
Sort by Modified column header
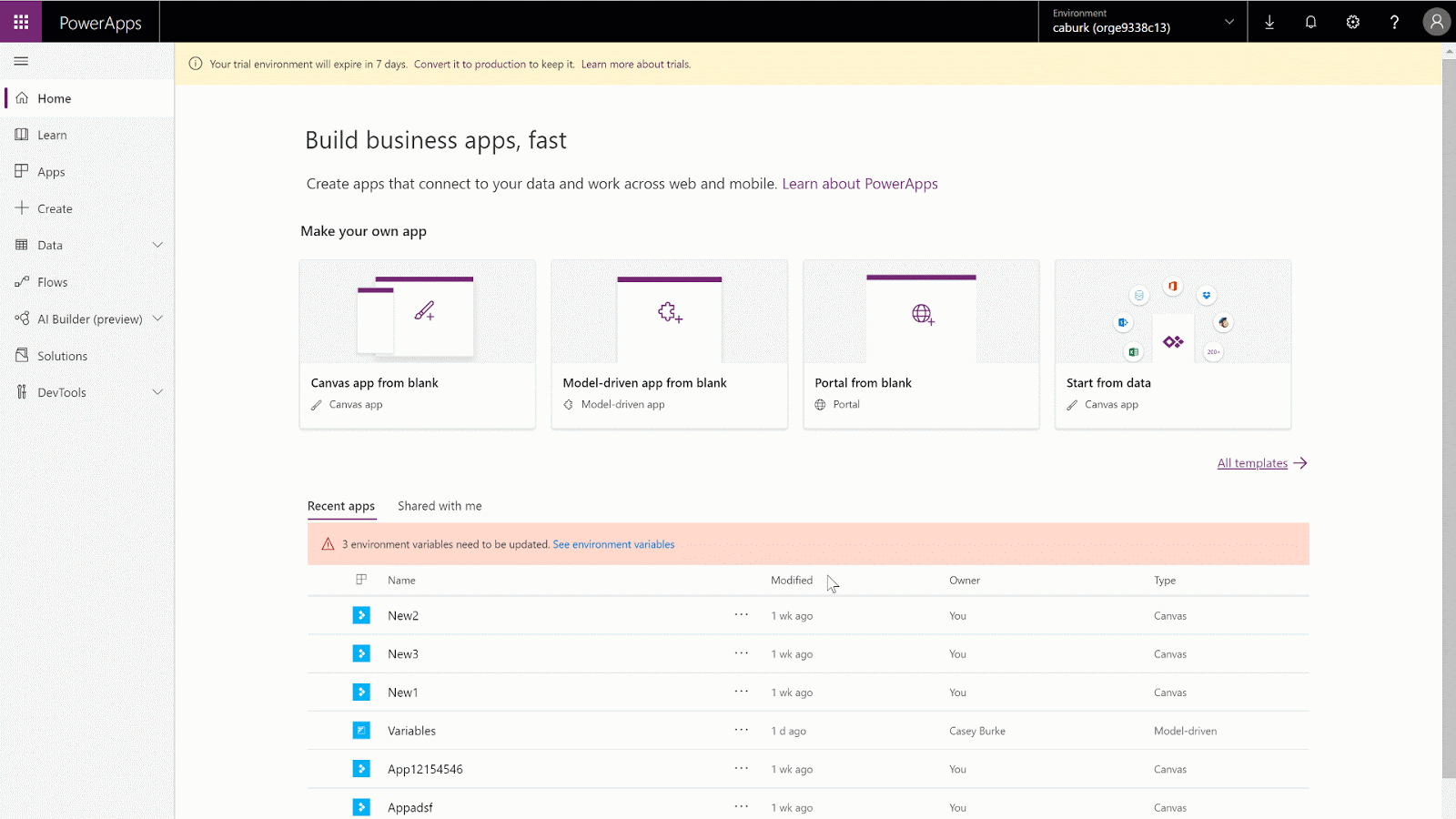(792, 580)
